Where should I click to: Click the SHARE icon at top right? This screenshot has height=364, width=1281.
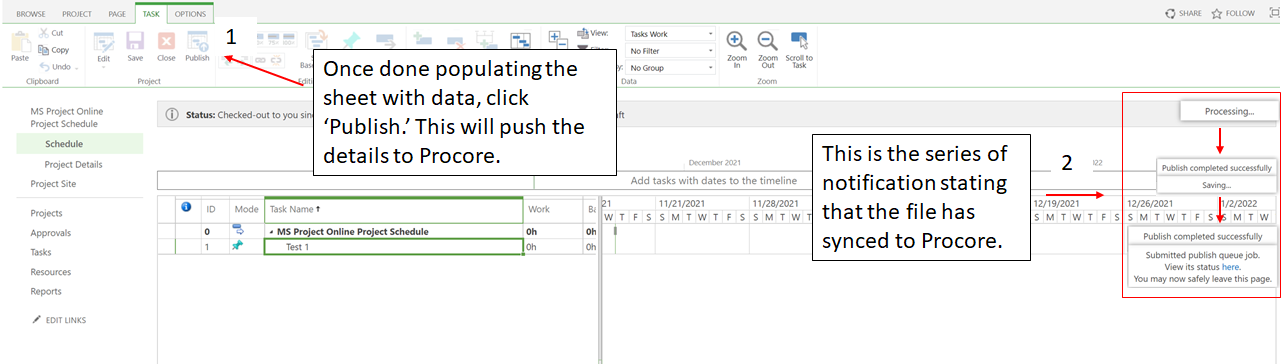tap(1171, 13)
